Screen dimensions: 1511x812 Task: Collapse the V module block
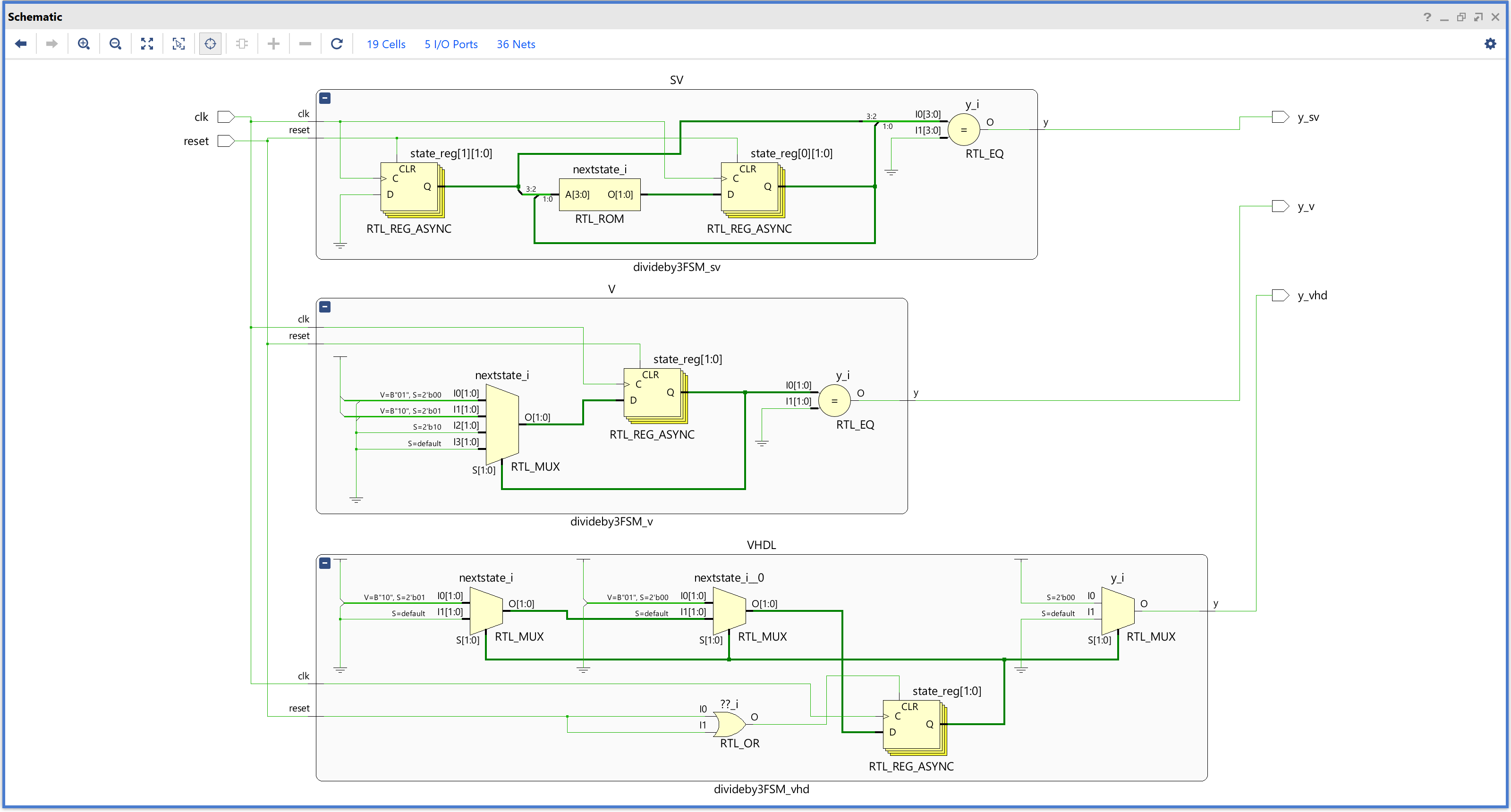325,307
